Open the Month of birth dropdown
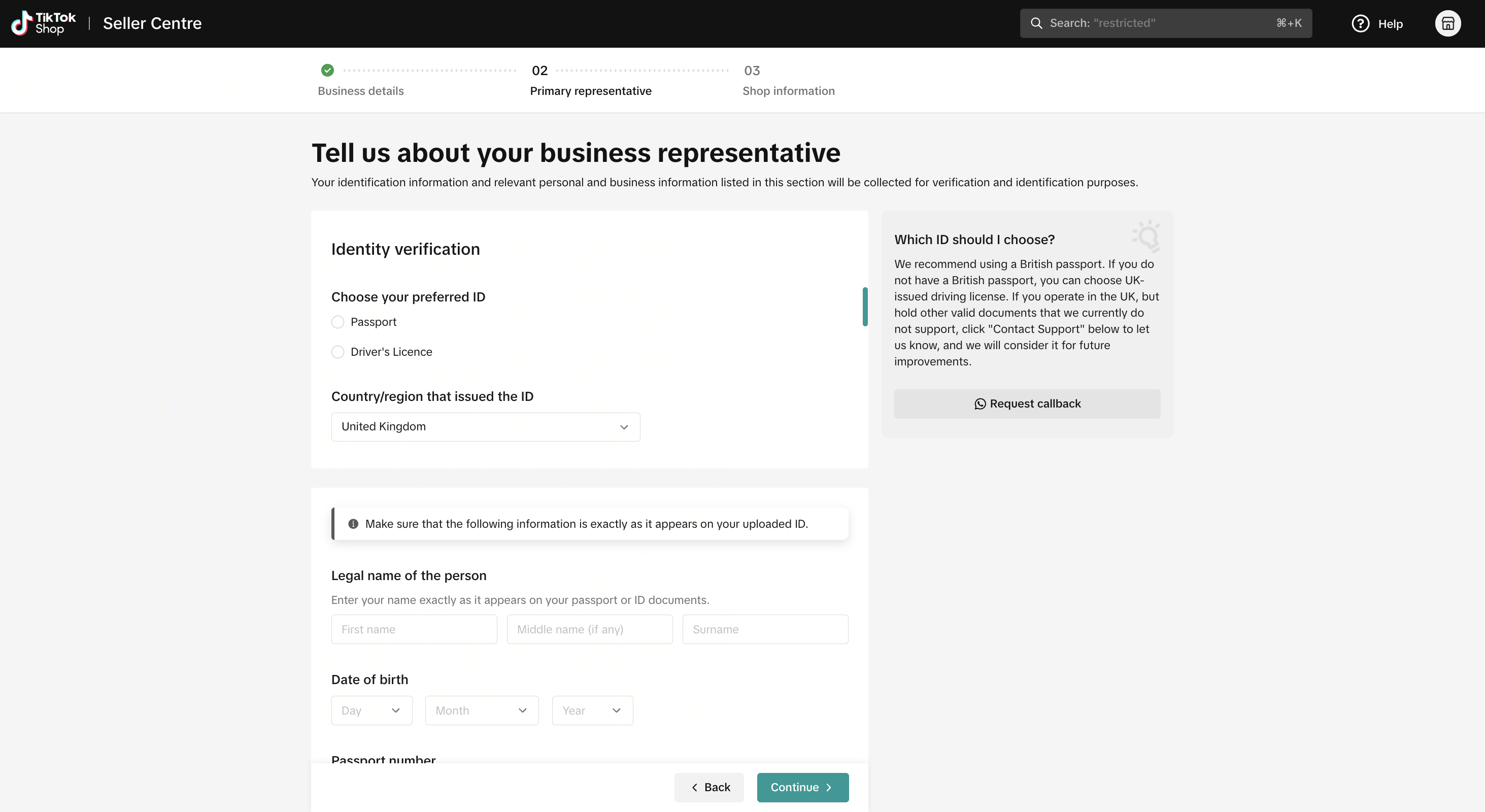 pyautogui.click(x=482, y=710)
